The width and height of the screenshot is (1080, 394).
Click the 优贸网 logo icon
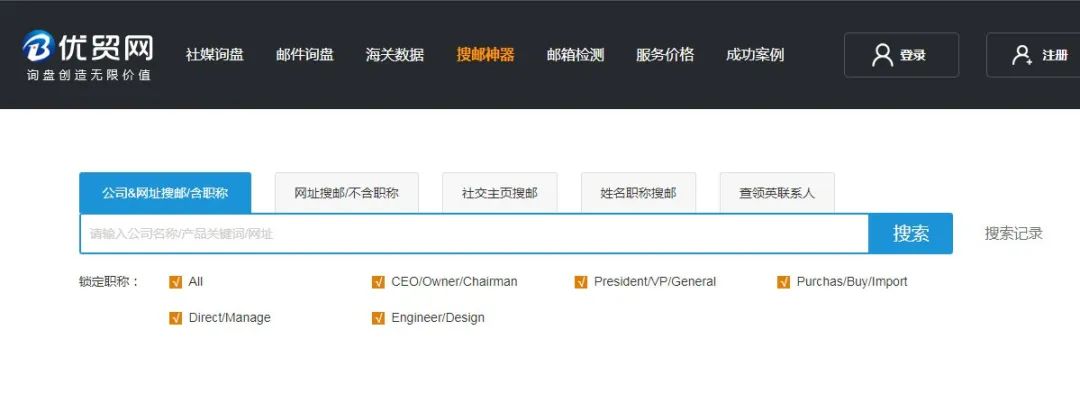tap(38, 46)
